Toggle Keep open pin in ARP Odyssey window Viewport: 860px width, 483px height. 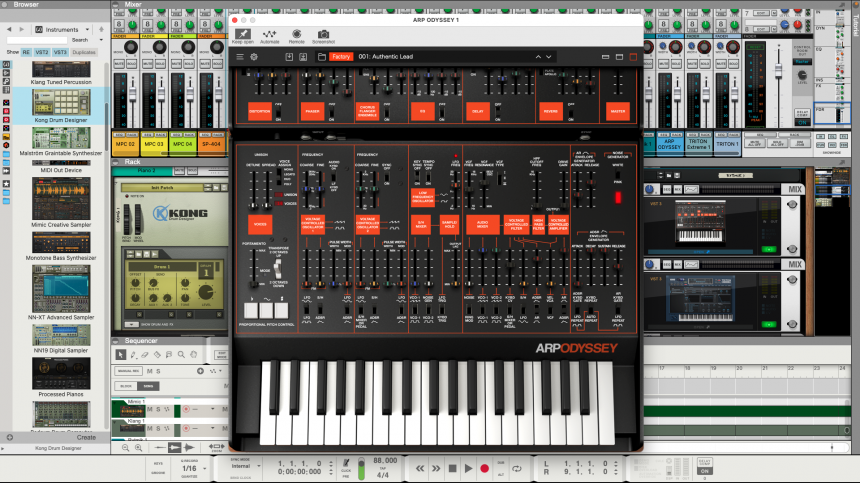pos(242,36)
